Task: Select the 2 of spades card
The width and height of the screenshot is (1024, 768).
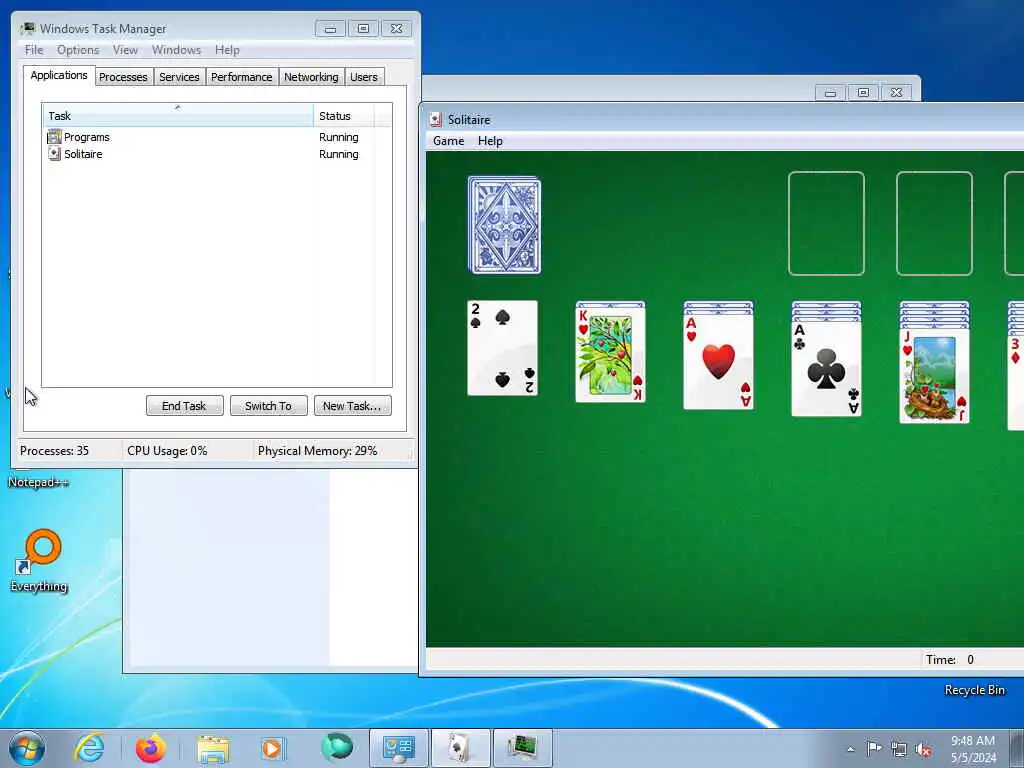Action: [502, 348]
